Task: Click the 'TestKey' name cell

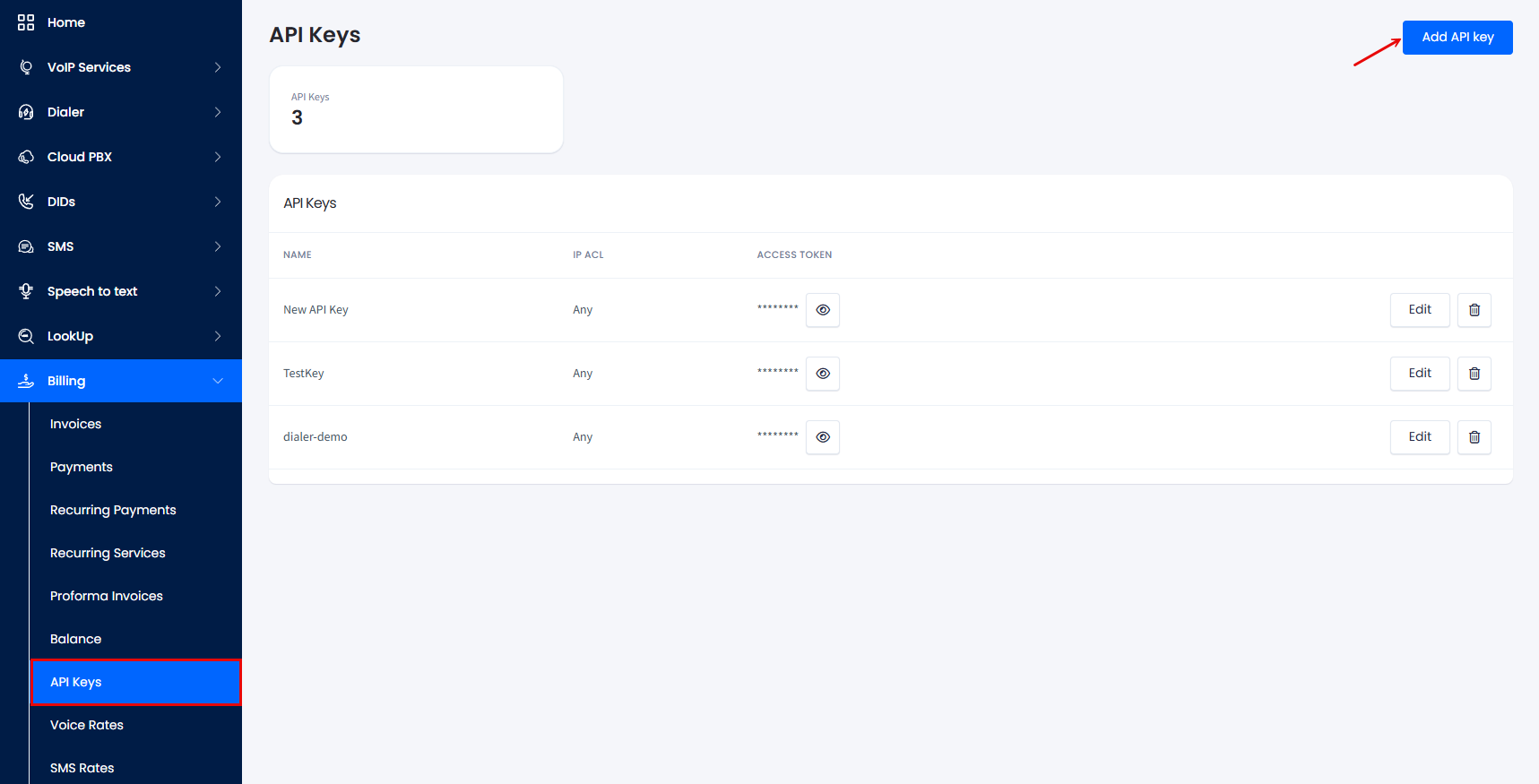Action: 304,374
